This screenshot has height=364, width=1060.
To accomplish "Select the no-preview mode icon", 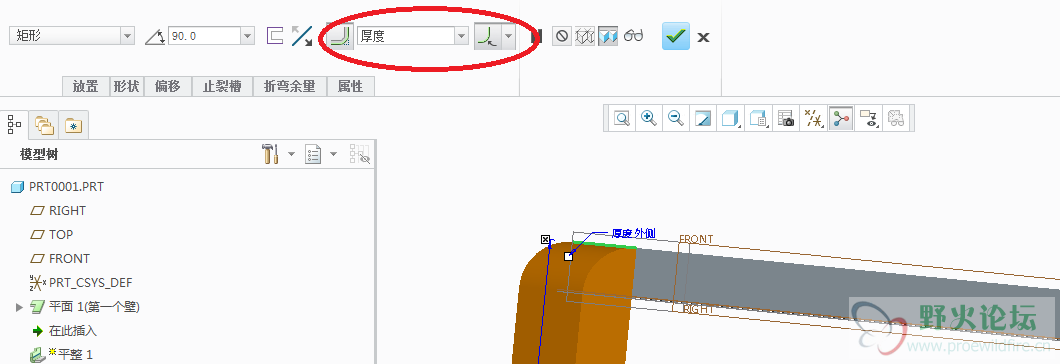I will coord(561,36).
